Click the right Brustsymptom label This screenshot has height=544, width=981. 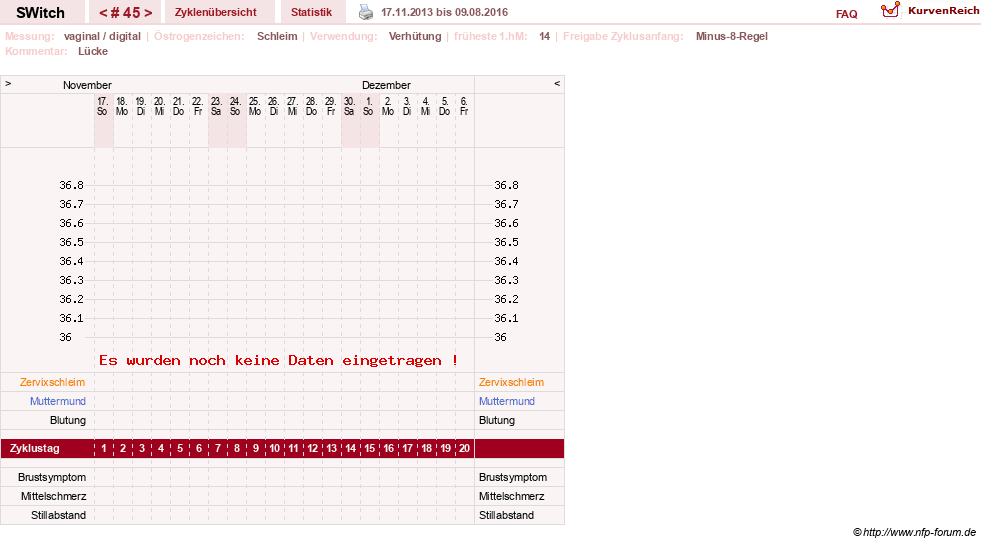(x=513, y=477)
